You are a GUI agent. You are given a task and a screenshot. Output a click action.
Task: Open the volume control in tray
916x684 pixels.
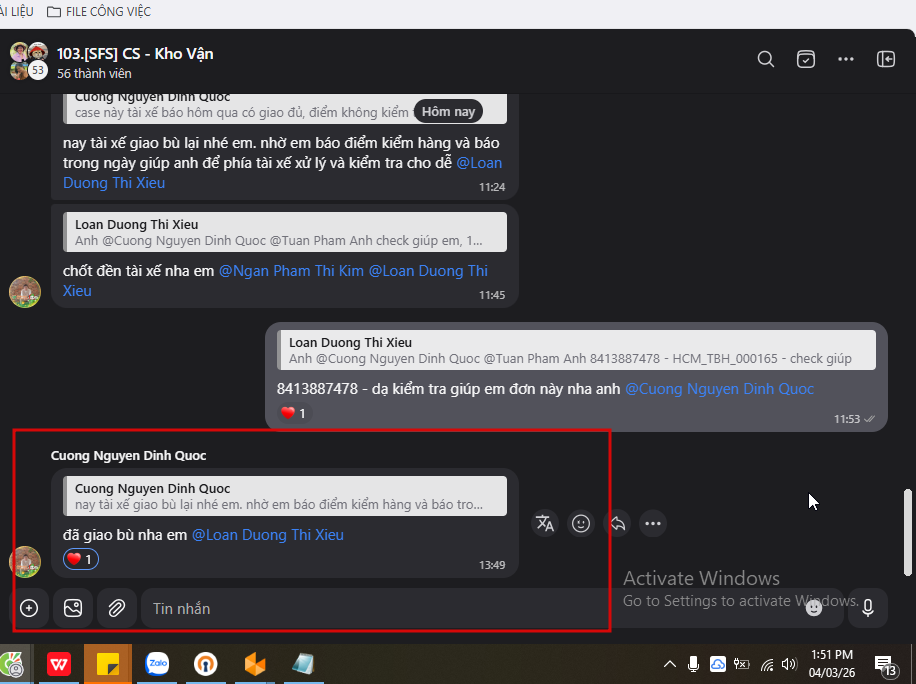click(789, 664)
